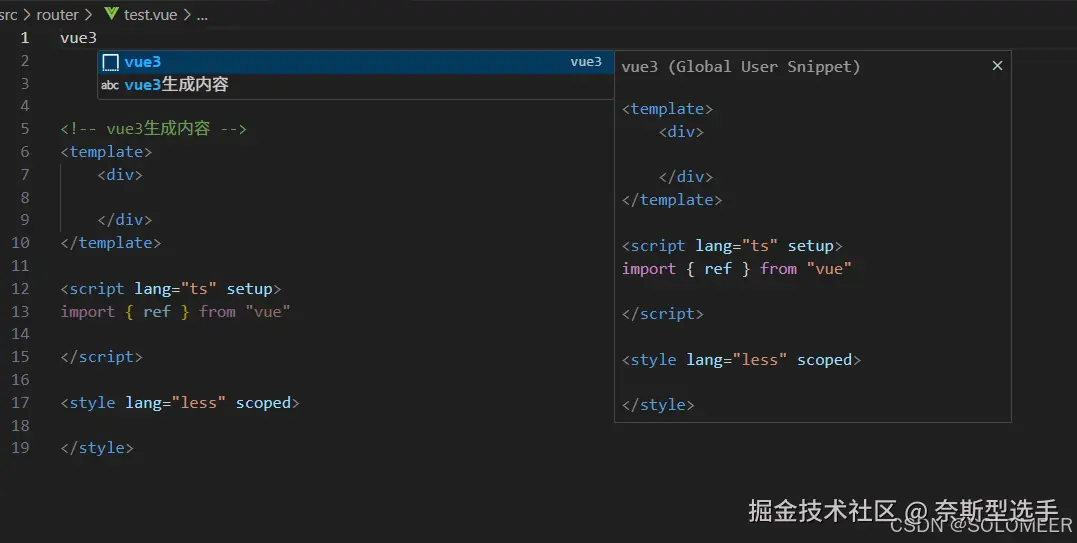
Task: Click line number 12 in the gutter
Action: tap(20, 288)
